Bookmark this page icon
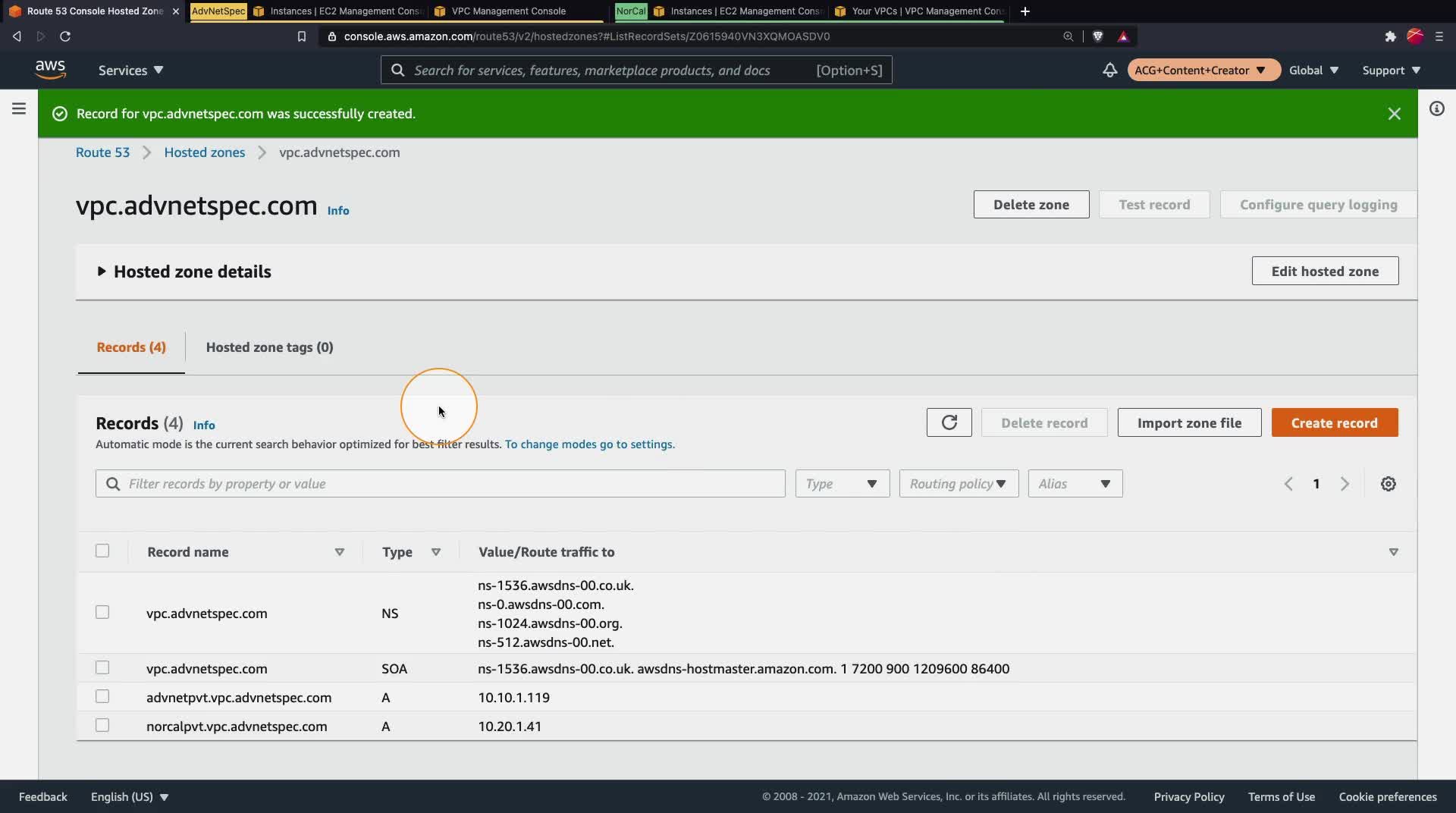Viewport: 1456px width, 813px height. point(301,36)
